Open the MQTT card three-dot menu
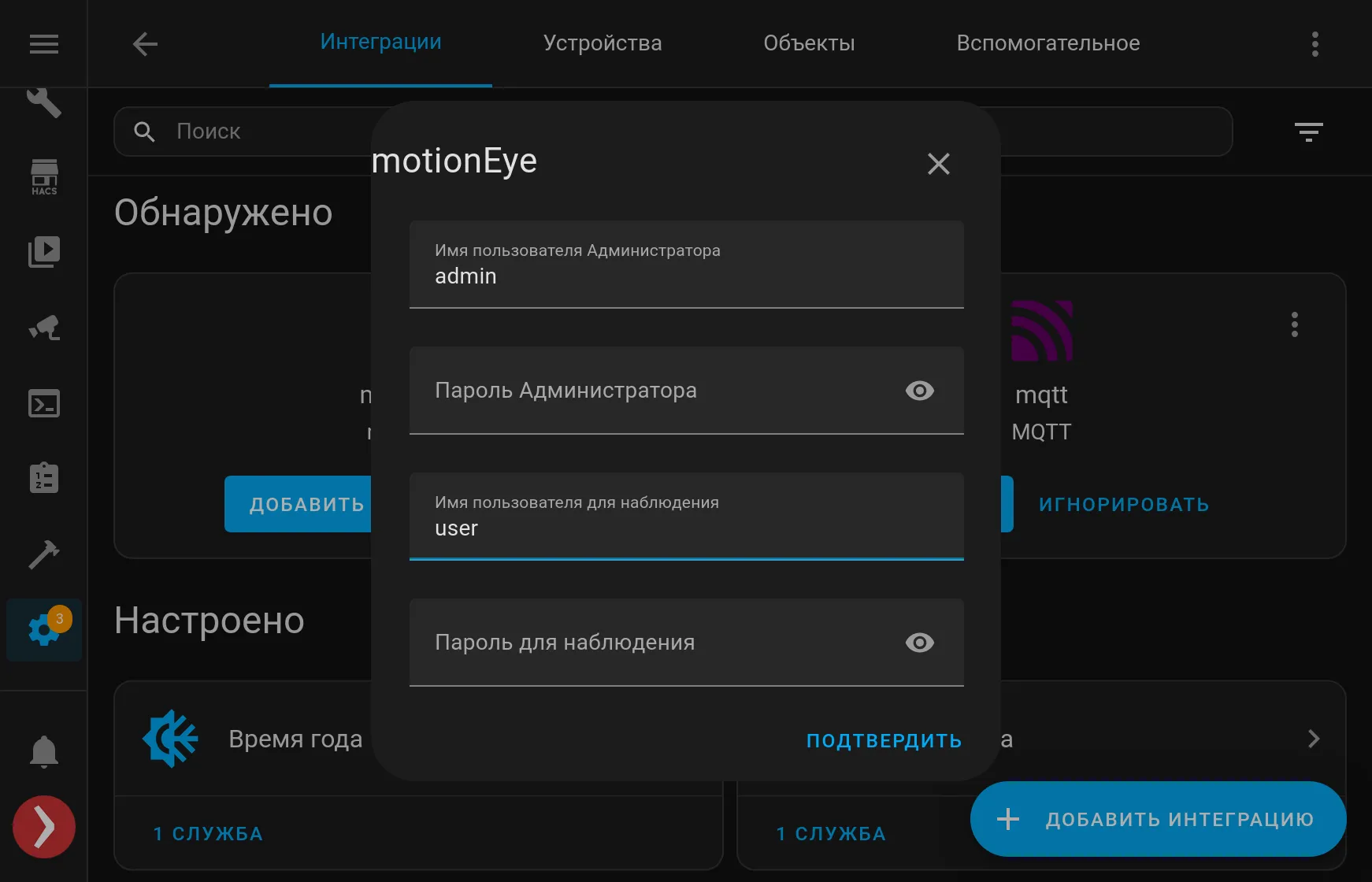This screenshot has width=1372, height=882. [x=1295, y=324]
